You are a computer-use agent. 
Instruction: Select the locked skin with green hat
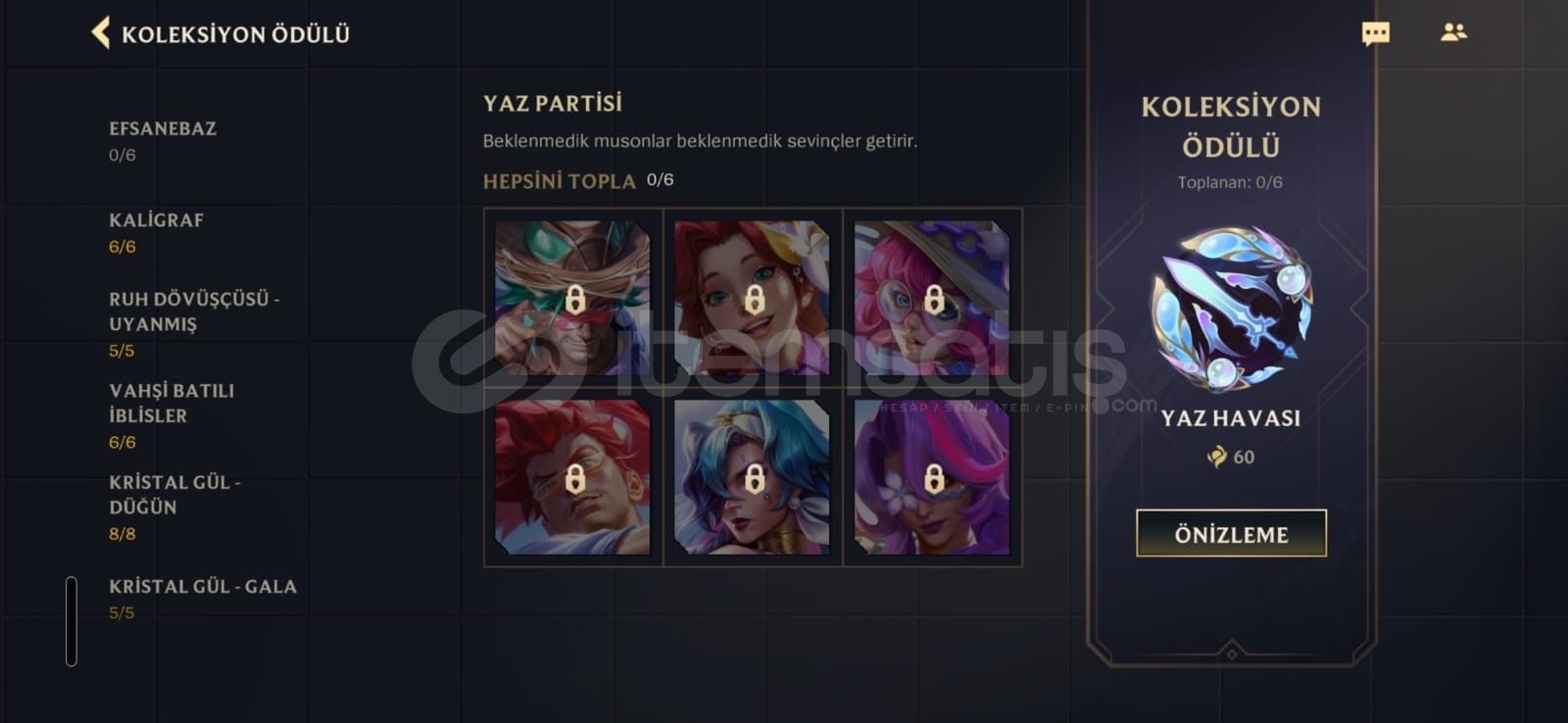click(573, 298)
